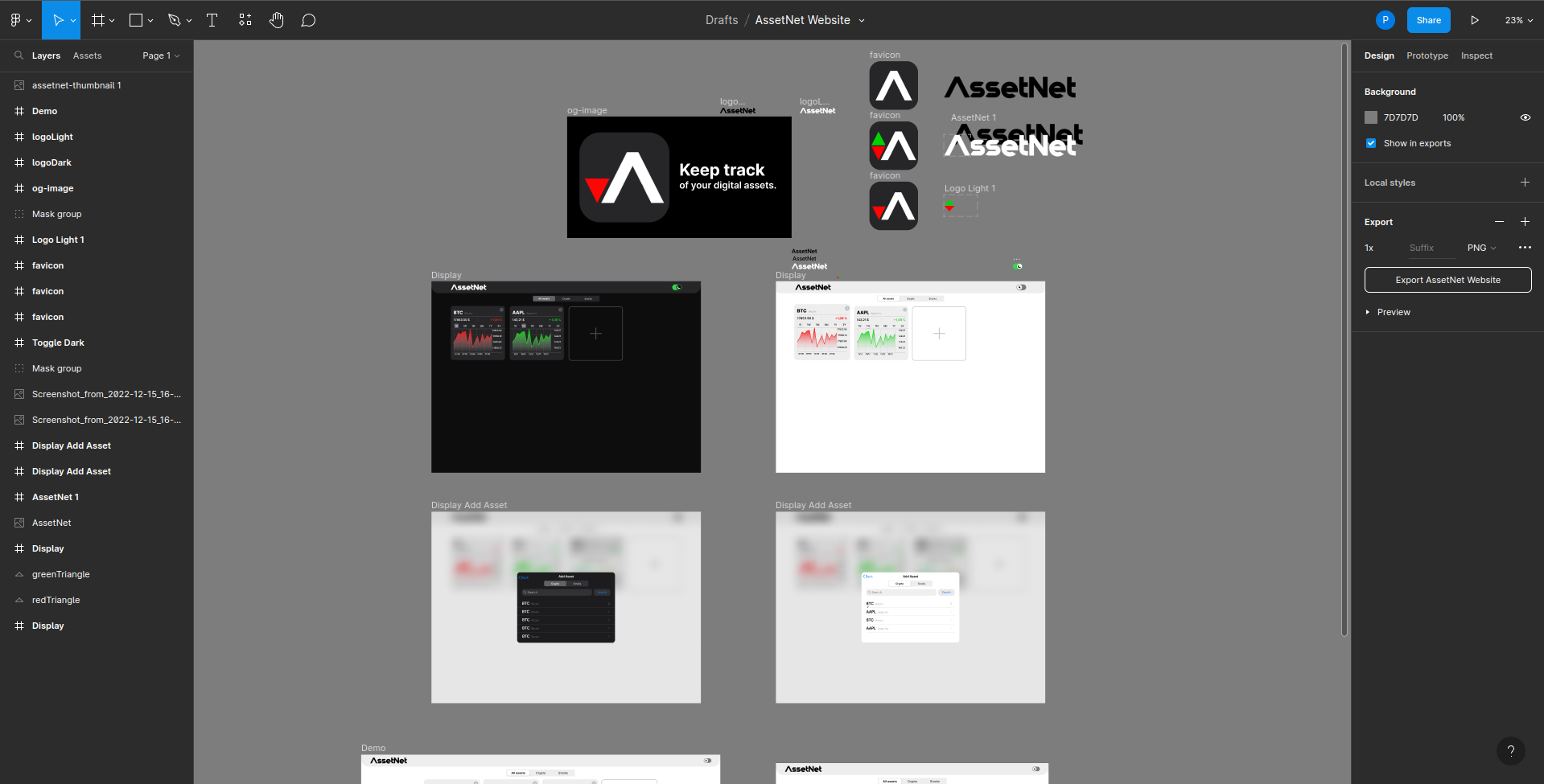Switch to the Design tab
This screenshot has width=1544, height=784.
(x=1379, y=55)
